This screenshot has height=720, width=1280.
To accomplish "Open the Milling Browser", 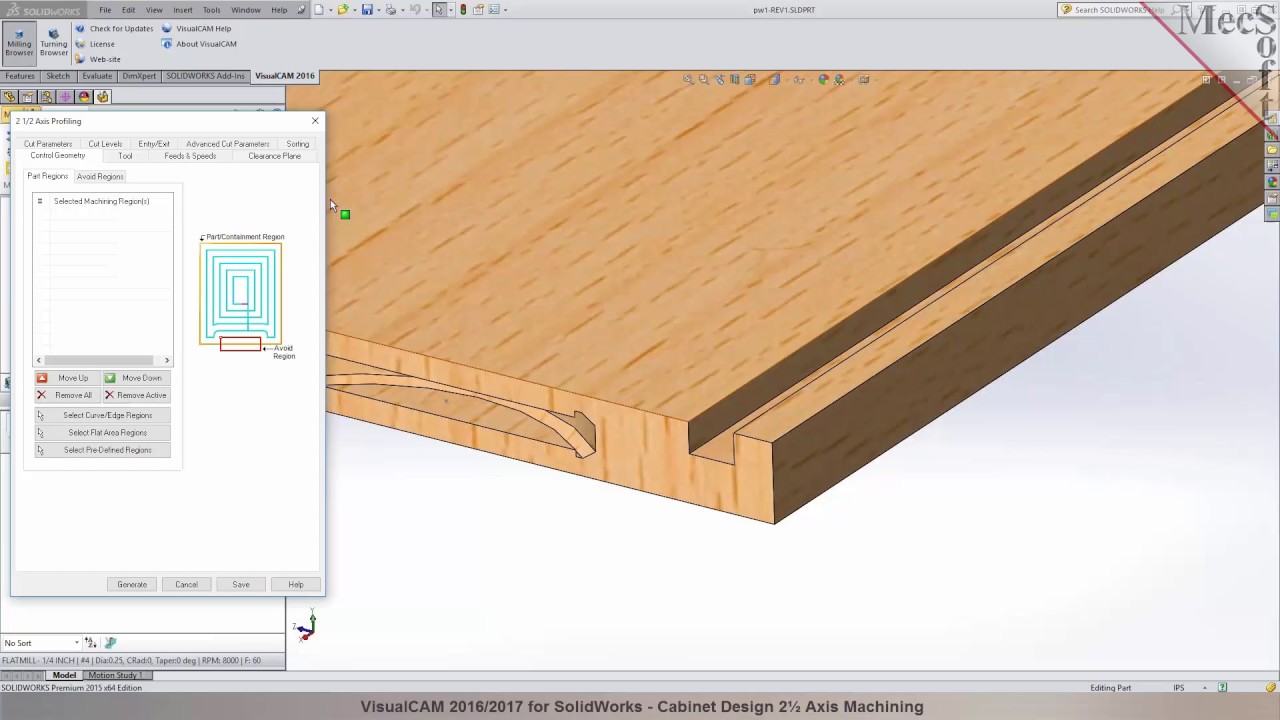I will (19, 42).
